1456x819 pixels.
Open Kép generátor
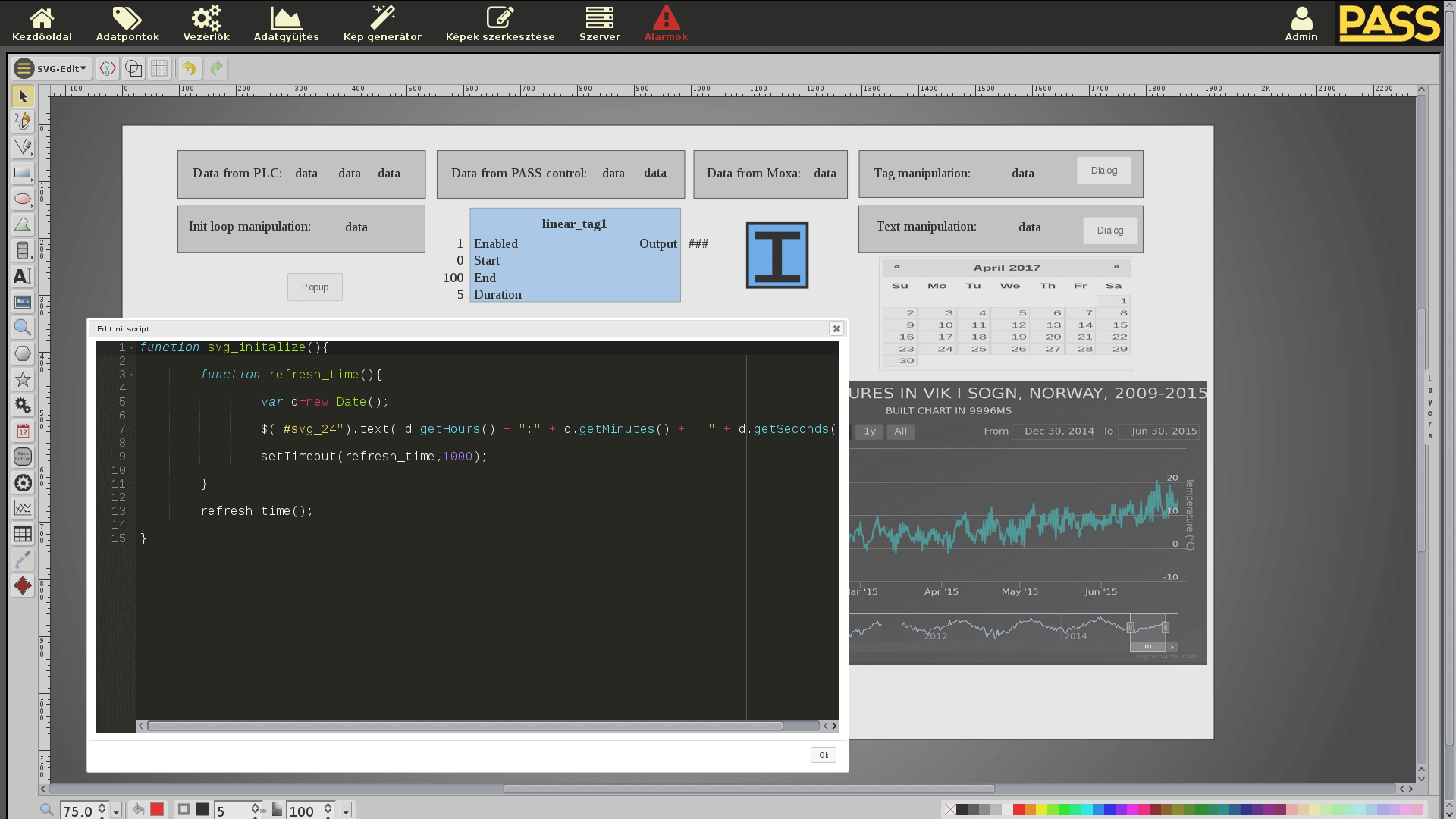point(382,24)
